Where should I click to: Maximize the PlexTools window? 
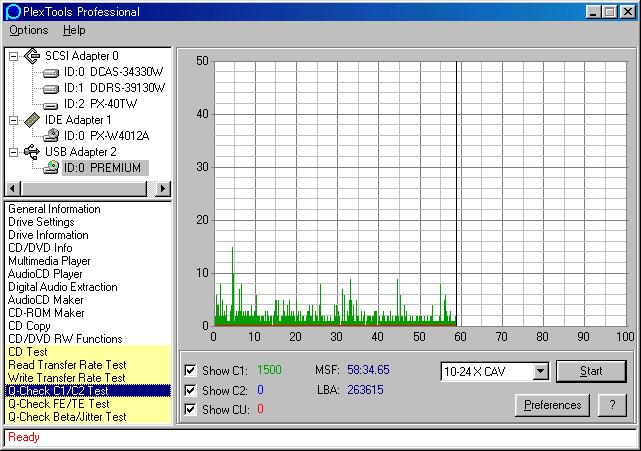coord(609,12)
